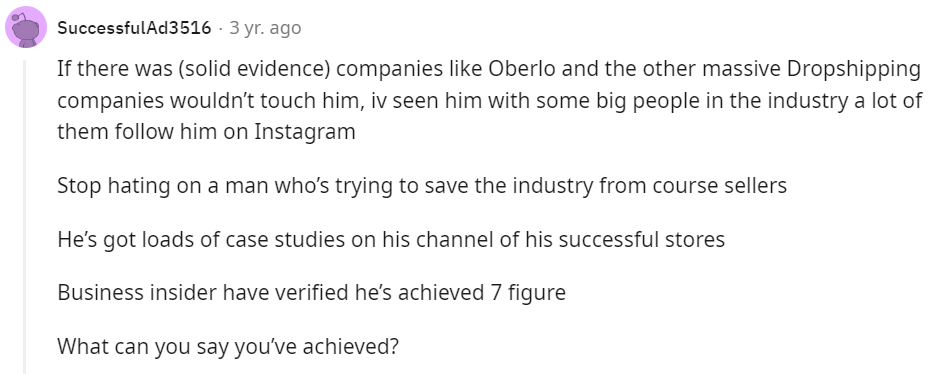Click the word "Instagram" in the comment
Screen dimensions: 939x374
click(x=305, y=132)
